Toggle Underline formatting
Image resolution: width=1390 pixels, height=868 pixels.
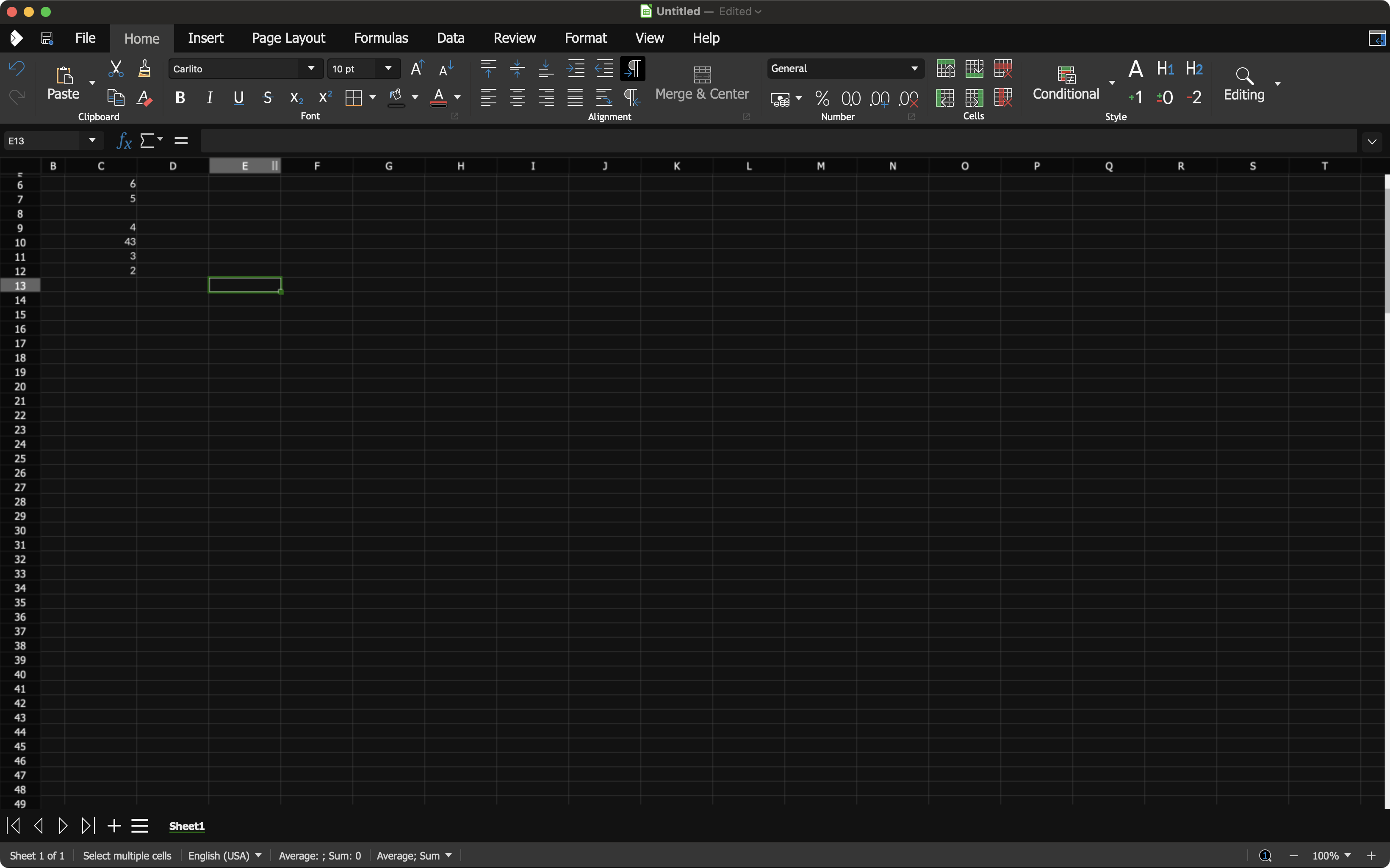click(239, 98)
